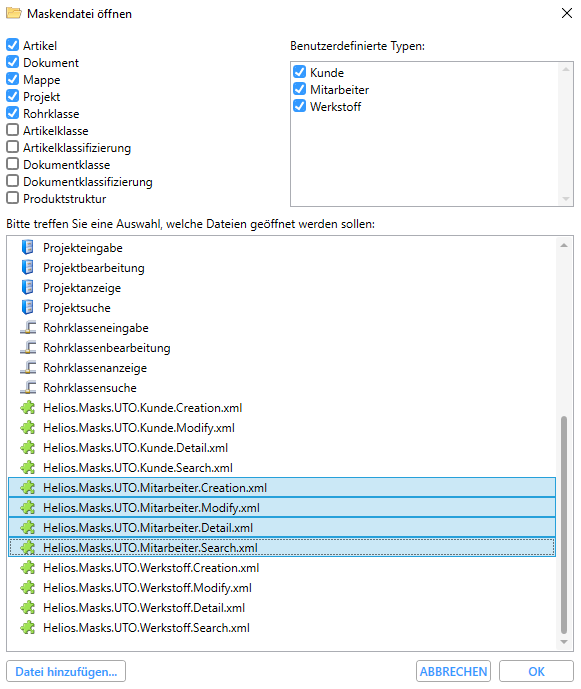Select Helios.Masks.UTO.Kunde.Detail.xml text
This screenshot has width=581, height=689.
point(135,448)
